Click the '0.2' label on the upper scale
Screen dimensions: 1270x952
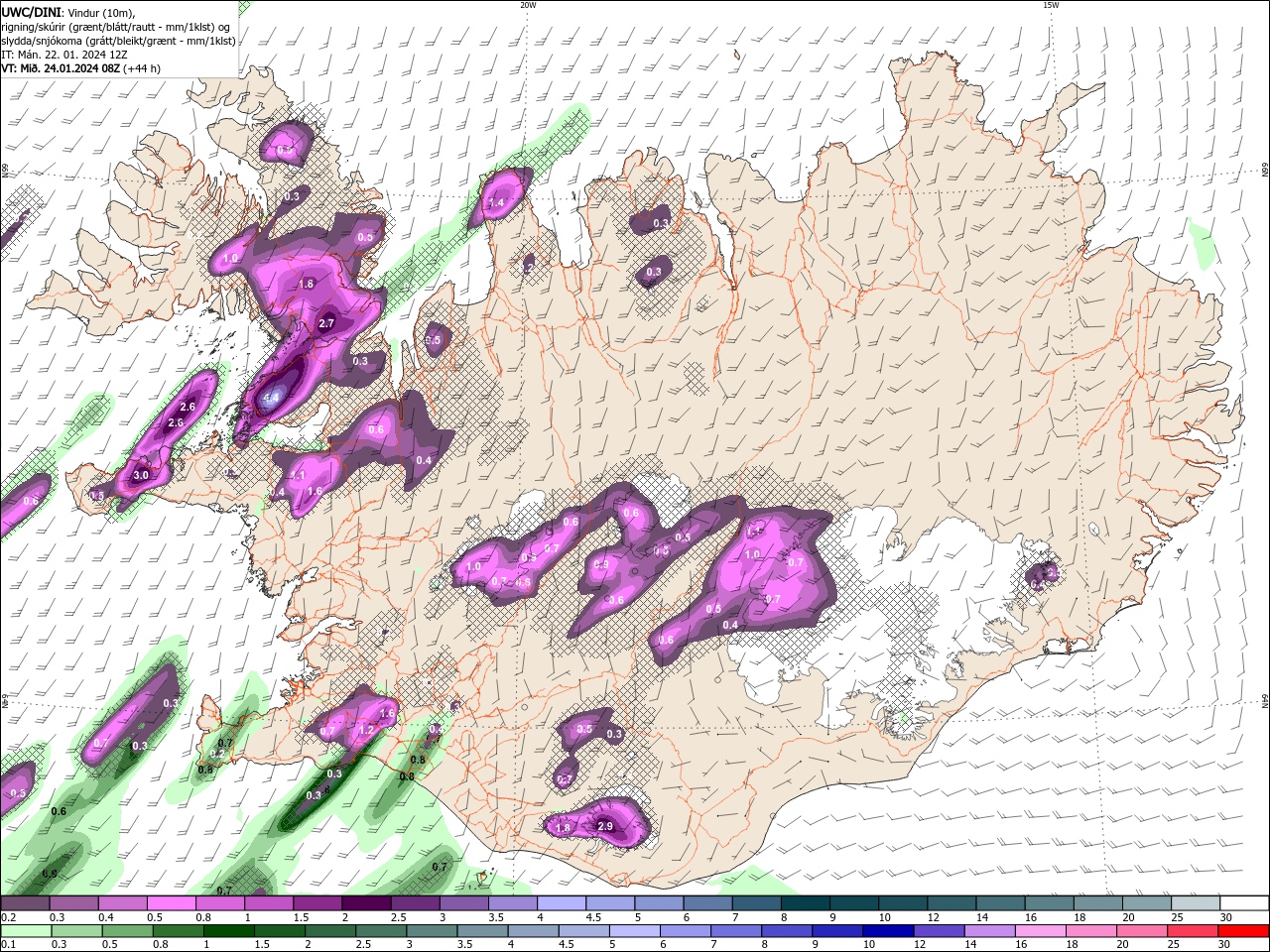click(x=8, y=917)
